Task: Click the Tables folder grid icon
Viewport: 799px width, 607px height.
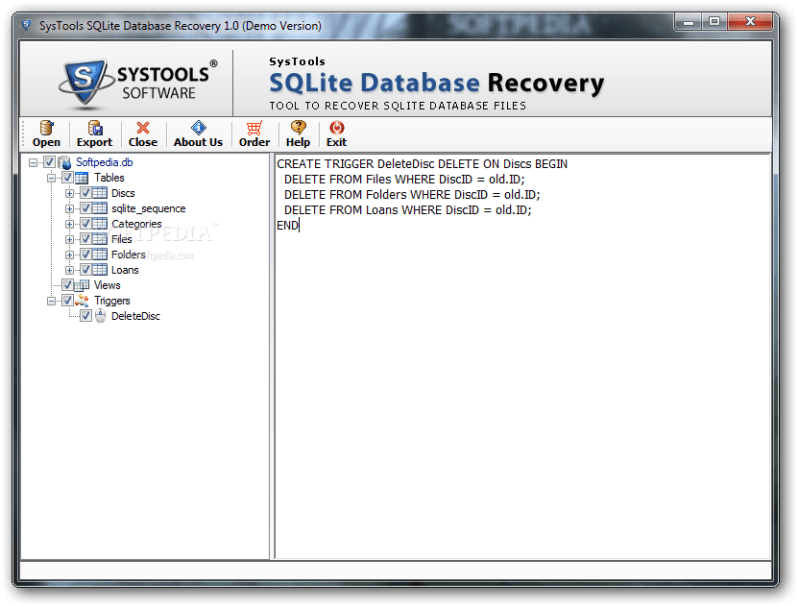Action: click(82, 178)
